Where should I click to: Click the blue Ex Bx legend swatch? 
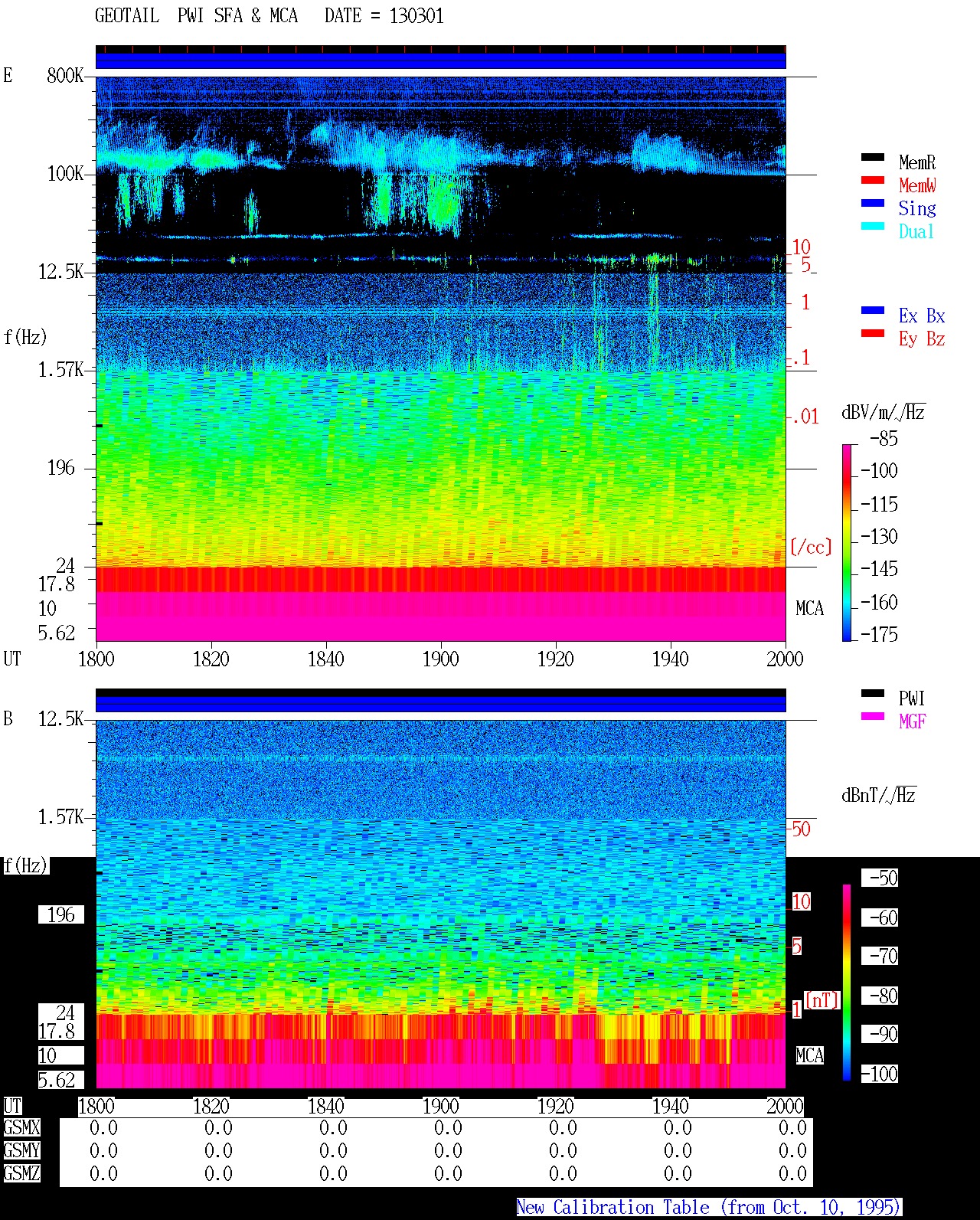pyautogui.click(x=873, y=310)
